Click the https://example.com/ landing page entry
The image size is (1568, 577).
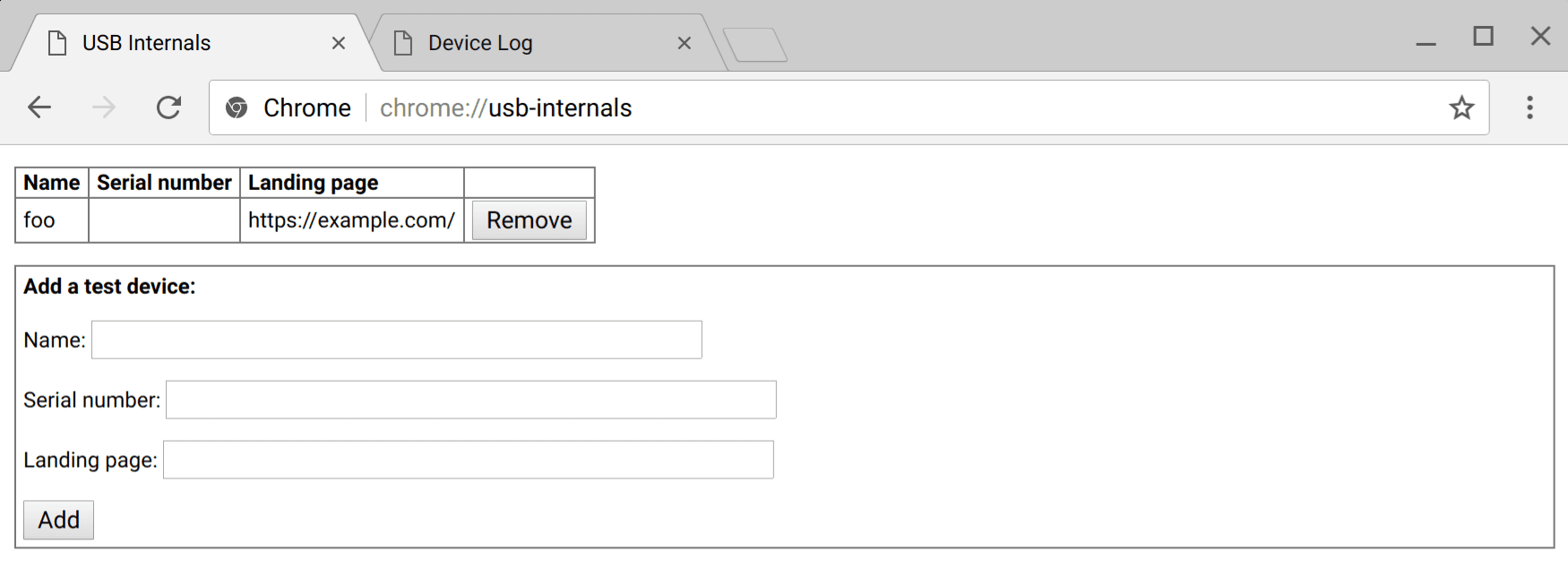351,220
